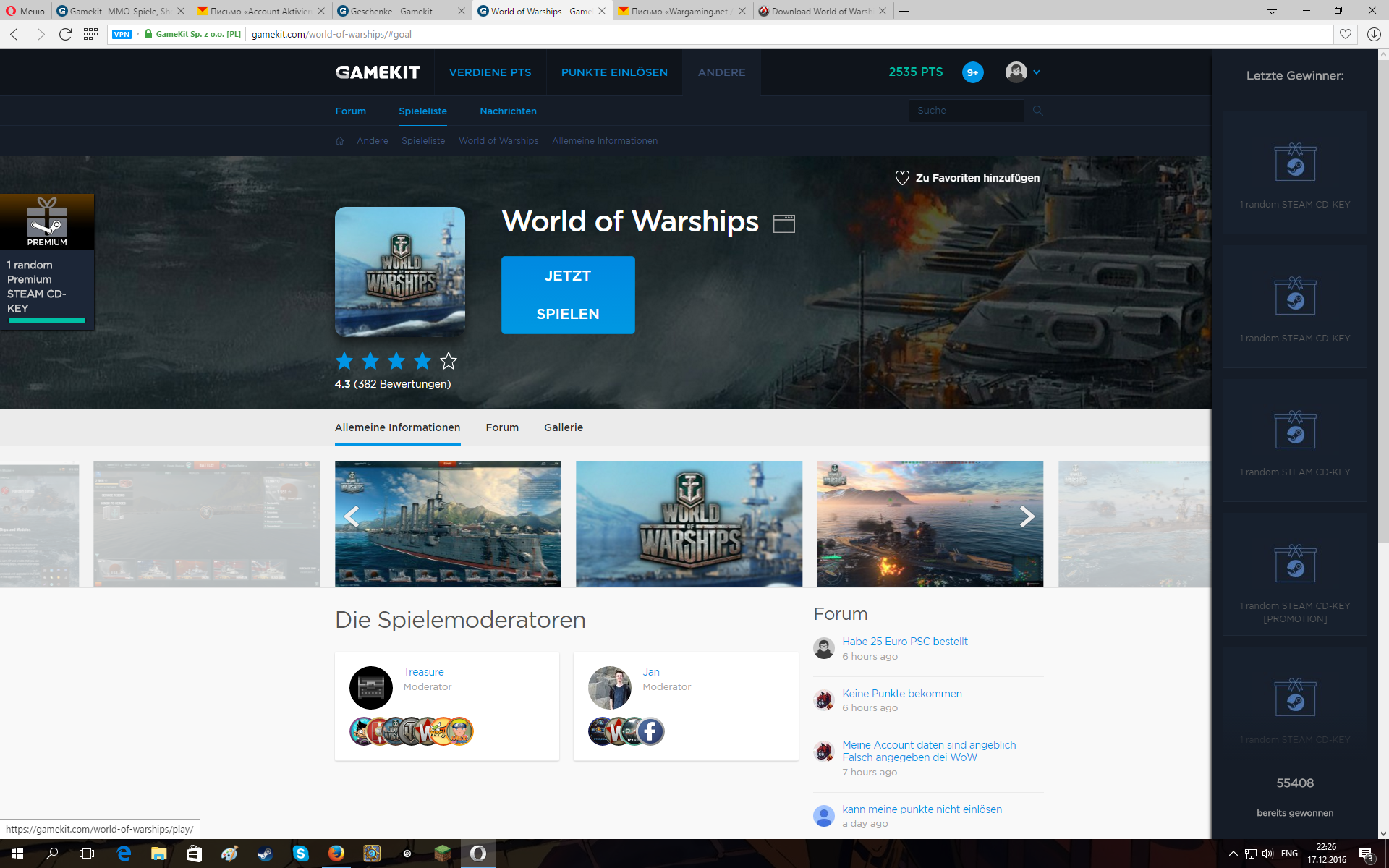Image resolution: width=1389 pixels, height=868 pixels.
Task: Add game to favorites via heart icon
Action: [x=902, y=178]
